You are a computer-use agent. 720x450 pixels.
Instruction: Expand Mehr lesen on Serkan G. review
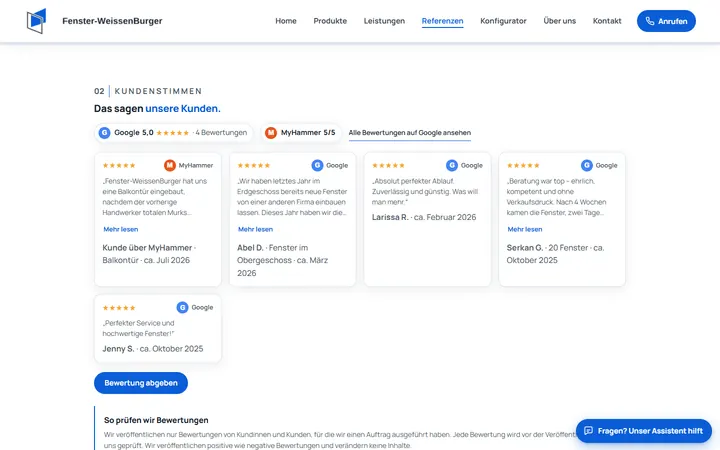(525, 229)
